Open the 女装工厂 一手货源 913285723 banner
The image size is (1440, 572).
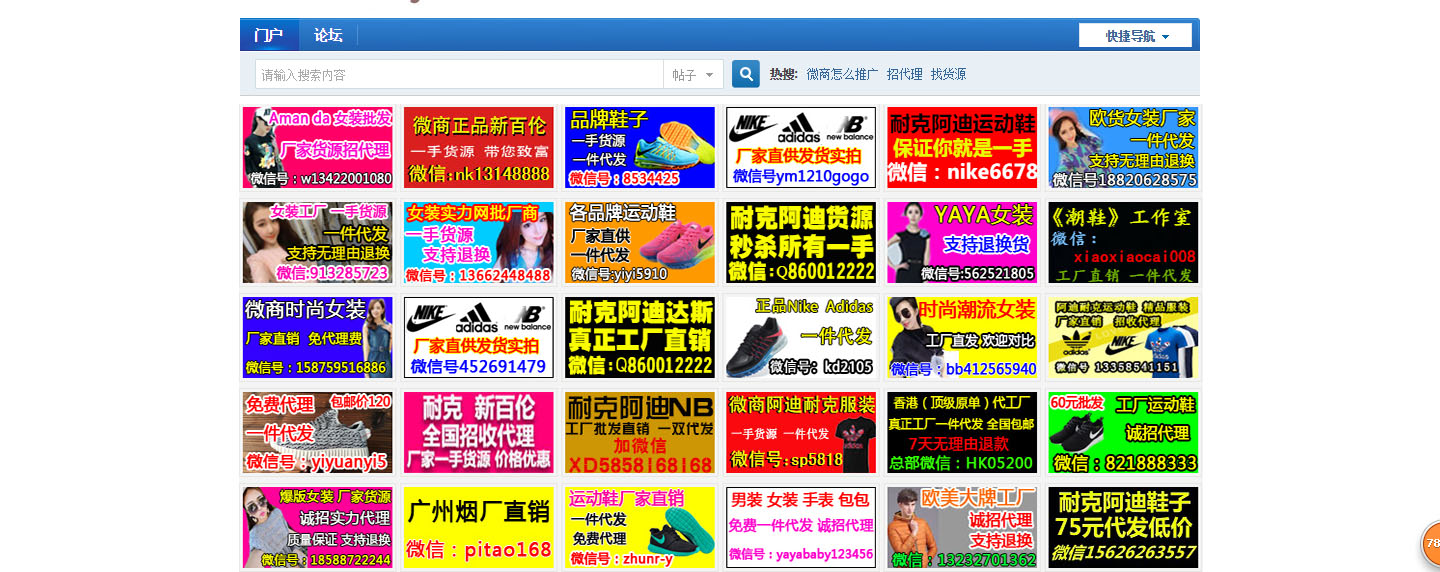coord(318,243)
